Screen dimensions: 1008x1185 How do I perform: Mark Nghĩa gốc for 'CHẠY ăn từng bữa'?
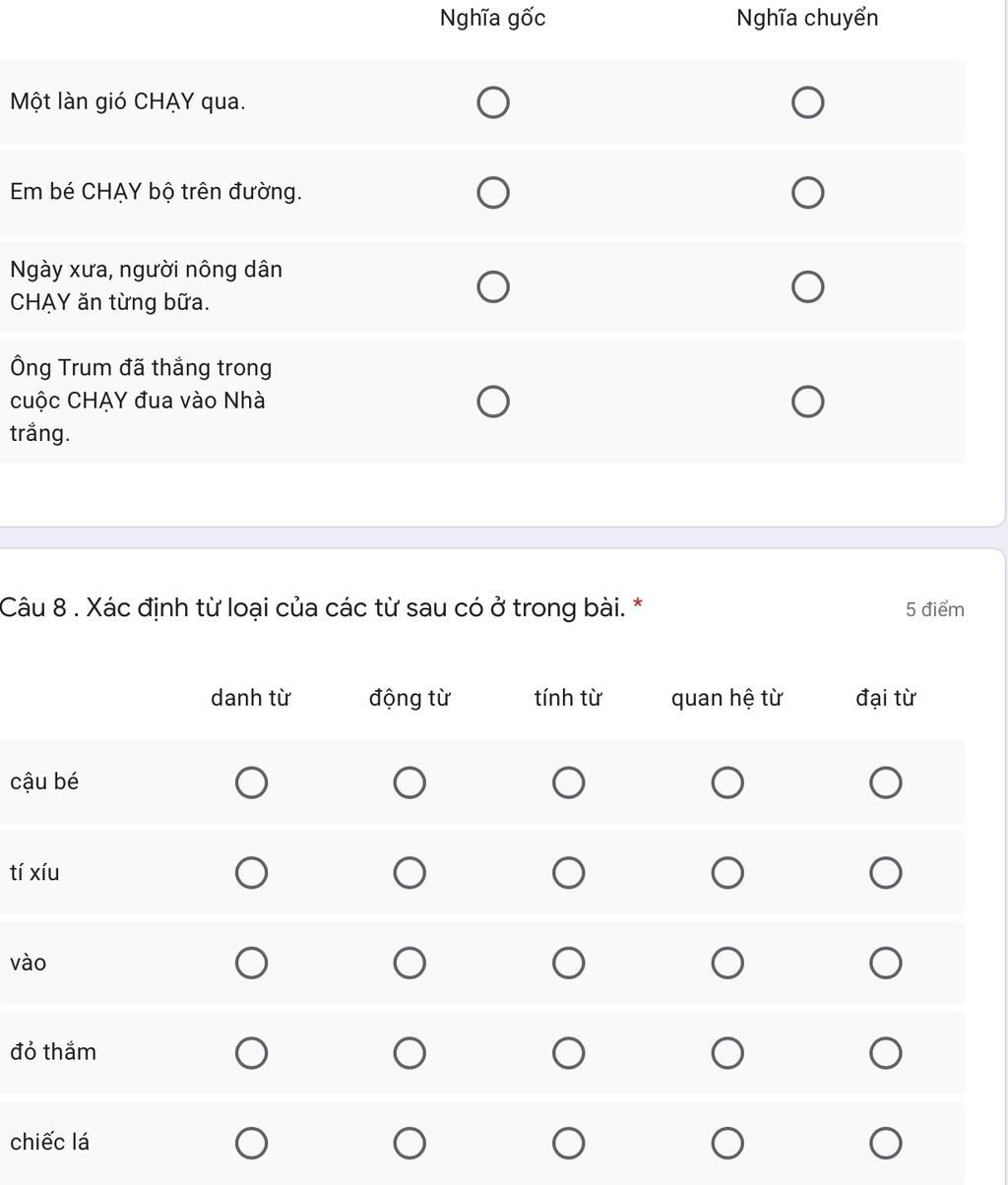click(x=493, y=287)
